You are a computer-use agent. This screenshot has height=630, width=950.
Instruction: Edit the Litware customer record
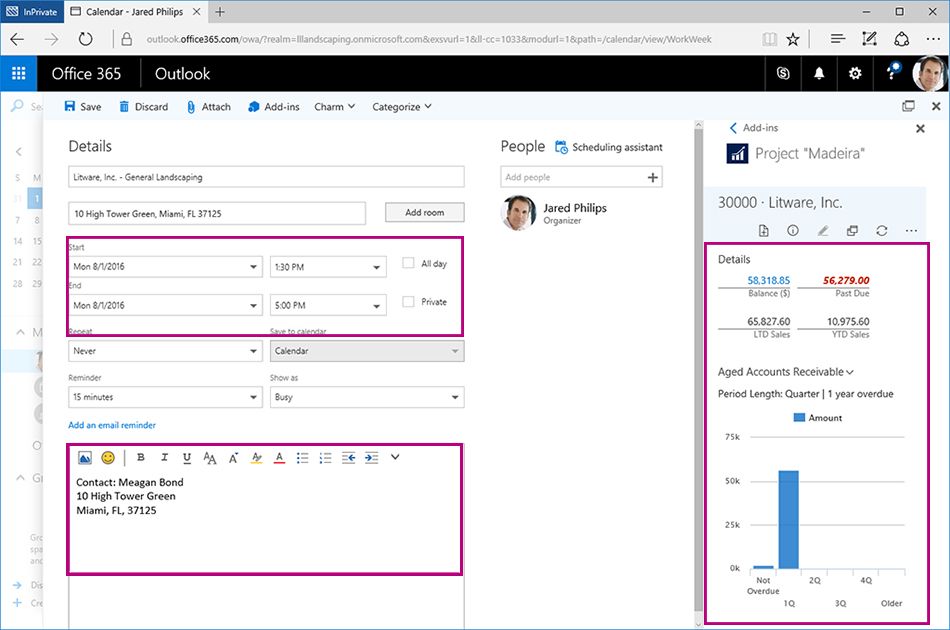823,231
